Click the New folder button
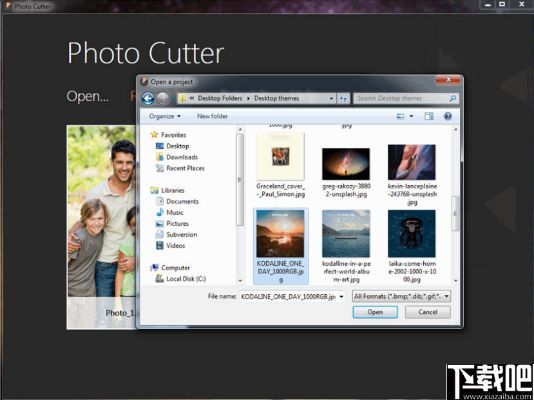Screen dimensions: 534x400 click(212, 116)
